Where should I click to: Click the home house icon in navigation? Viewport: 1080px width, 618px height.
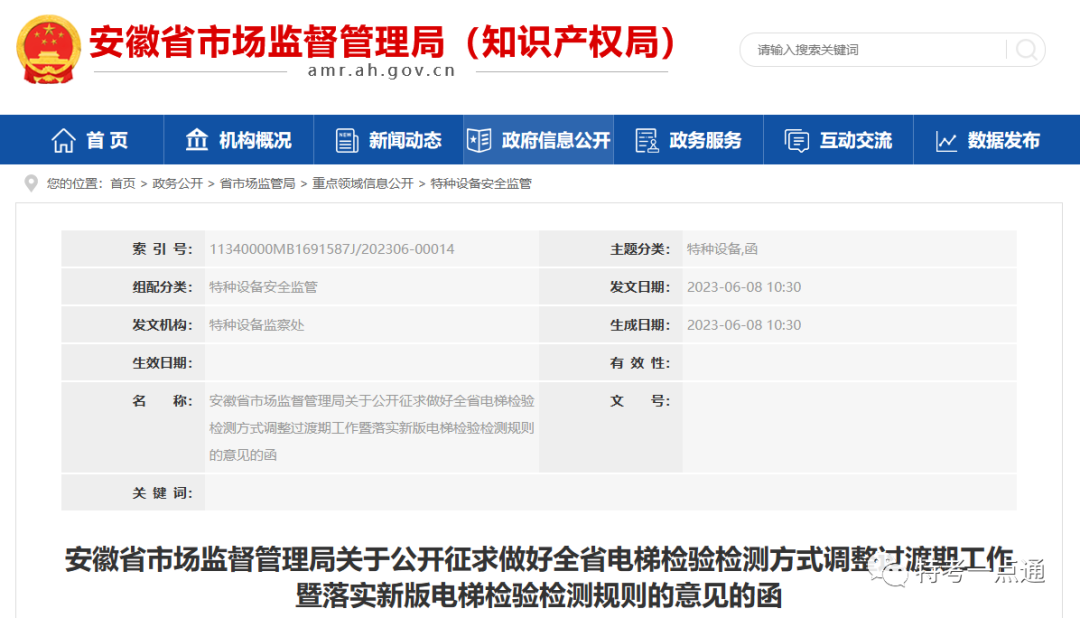[63, 141]
